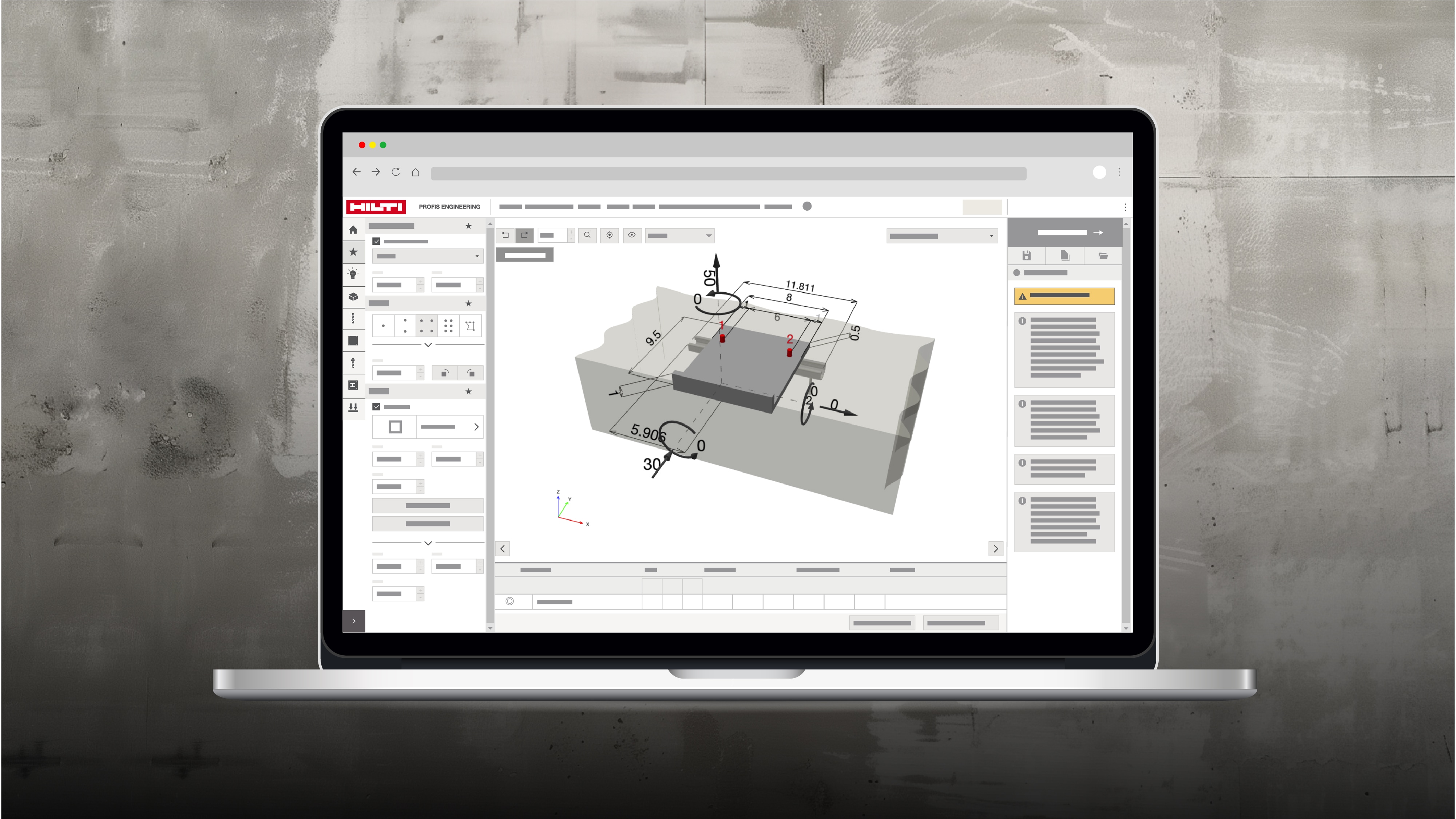
Task: Open the cube sidebar tab
Action: click(353, 296)
